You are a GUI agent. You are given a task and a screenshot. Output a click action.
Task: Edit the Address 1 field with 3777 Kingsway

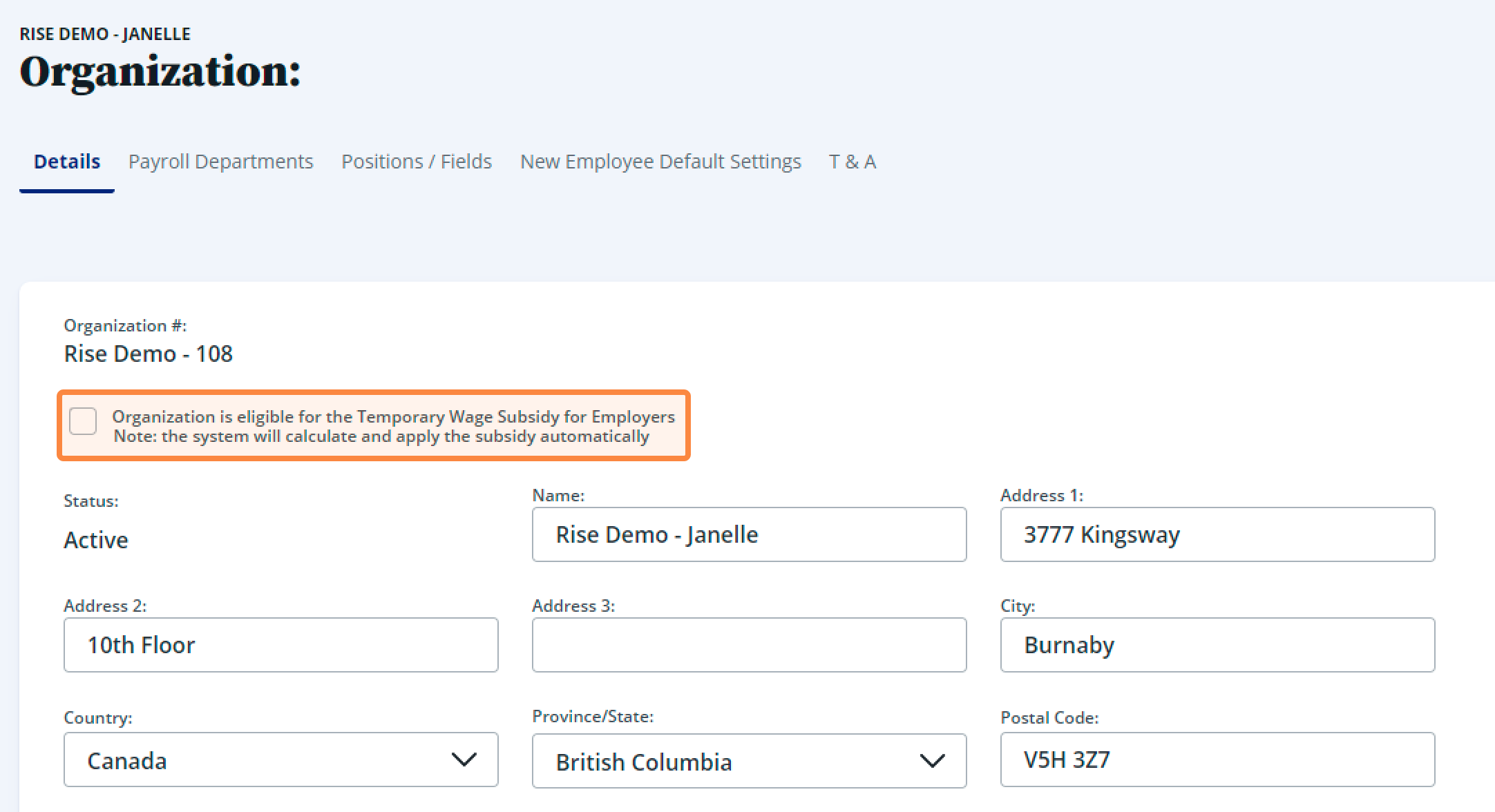[x=1217, y=534]
